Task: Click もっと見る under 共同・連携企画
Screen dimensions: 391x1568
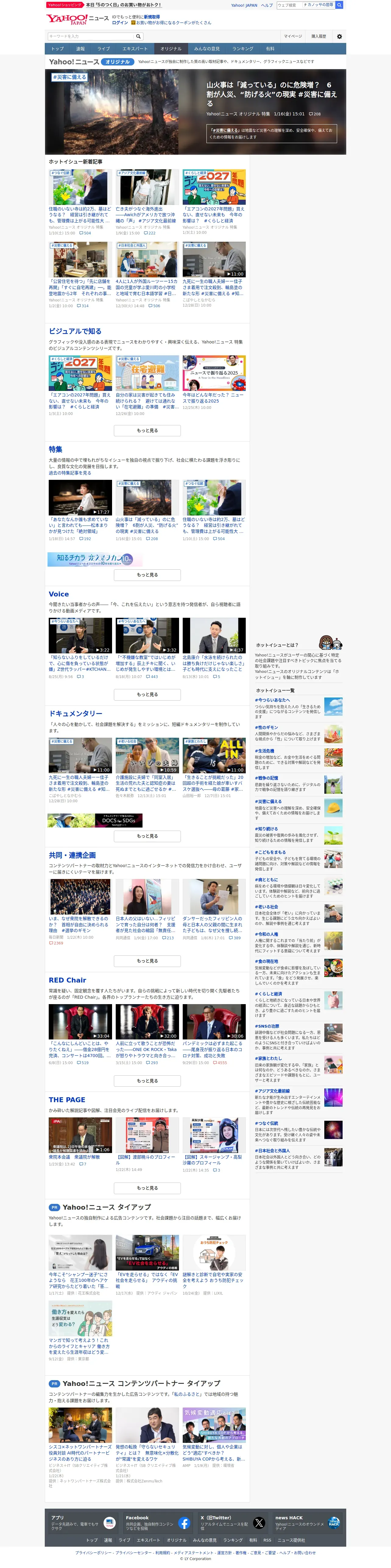Action: [x=147, y=961]
